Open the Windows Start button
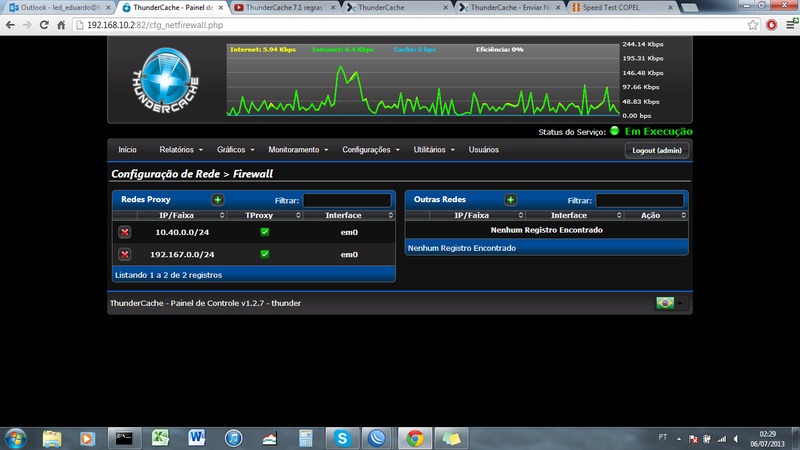The height and width of the screenshot is (450, 800). coord(15,438)
